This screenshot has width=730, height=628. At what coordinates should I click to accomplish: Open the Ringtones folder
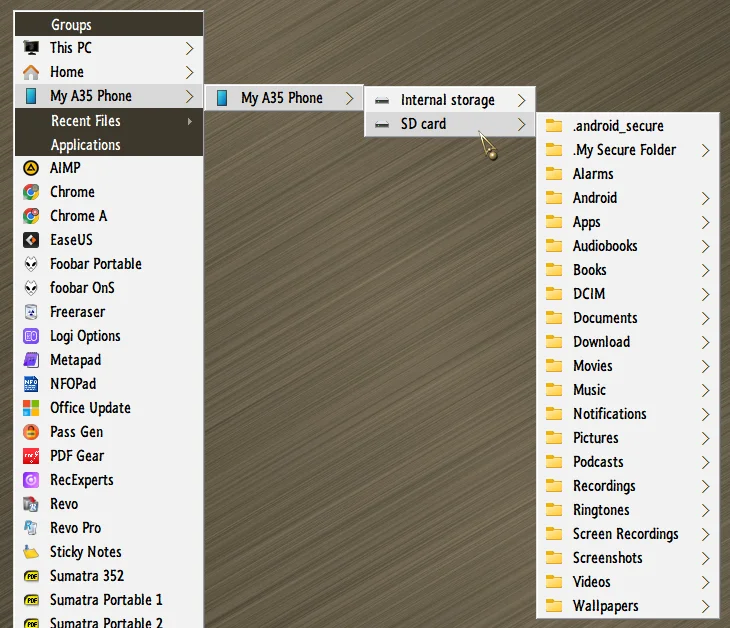[628, 510]
